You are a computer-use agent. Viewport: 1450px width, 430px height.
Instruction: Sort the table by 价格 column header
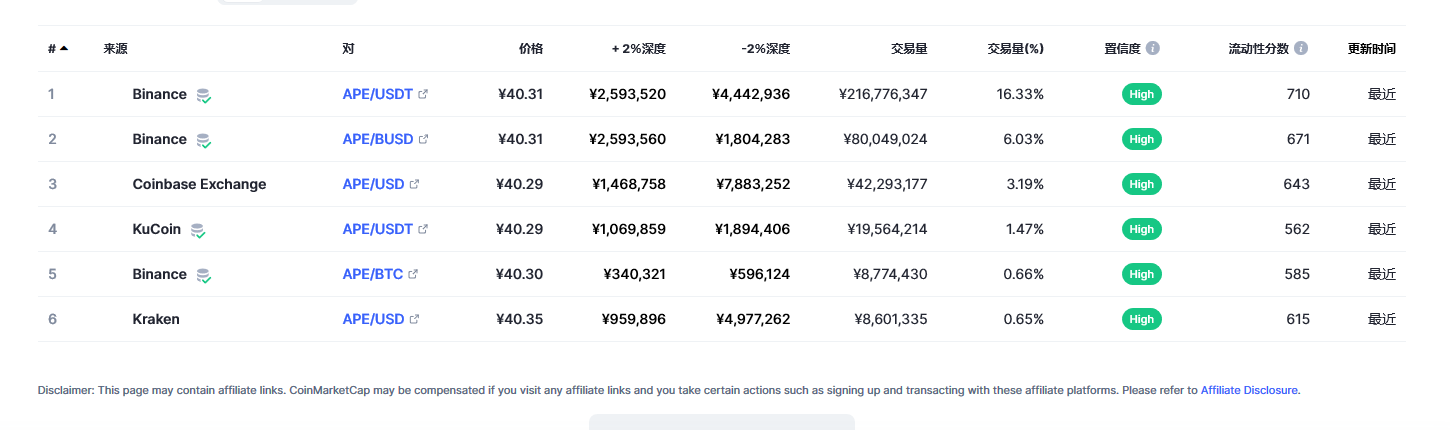[531, 48]
